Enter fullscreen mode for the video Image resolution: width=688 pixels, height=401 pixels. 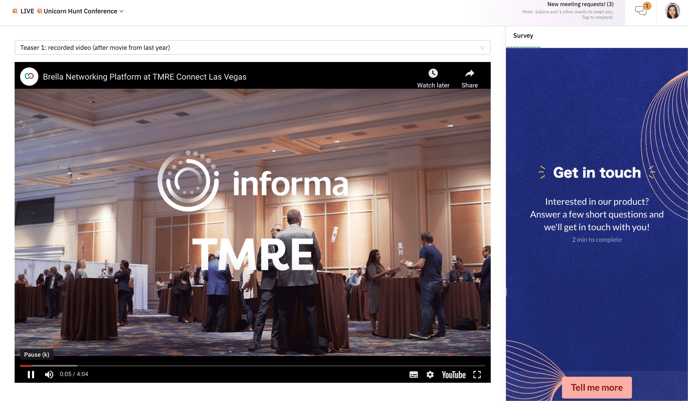(477, 375)
